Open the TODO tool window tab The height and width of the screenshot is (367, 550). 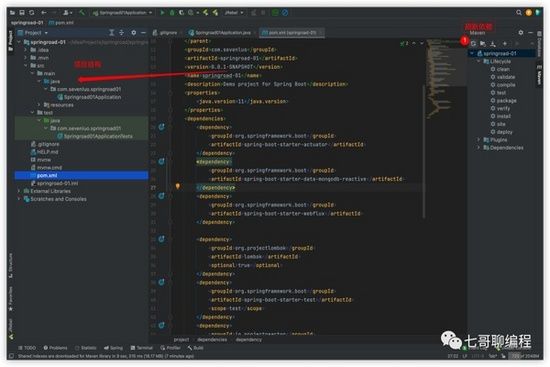pyautogui.click(x=27, y=348)
